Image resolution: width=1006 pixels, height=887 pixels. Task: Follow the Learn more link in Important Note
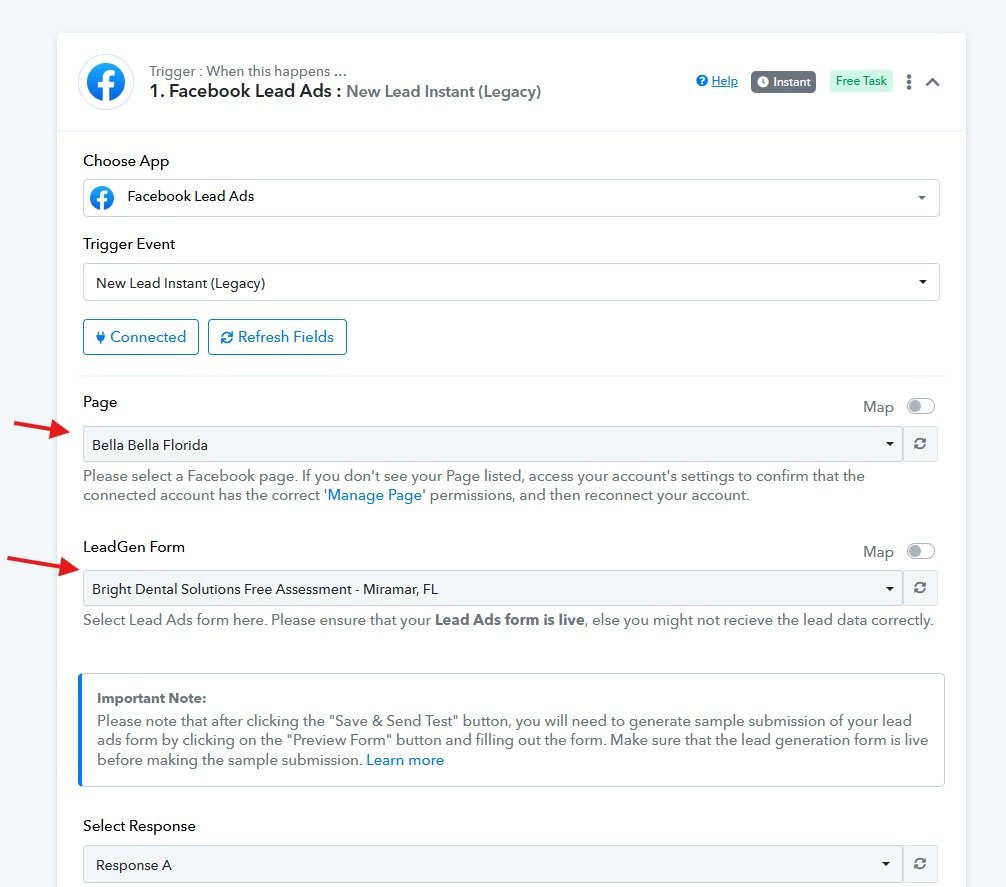tap(405, 760)
